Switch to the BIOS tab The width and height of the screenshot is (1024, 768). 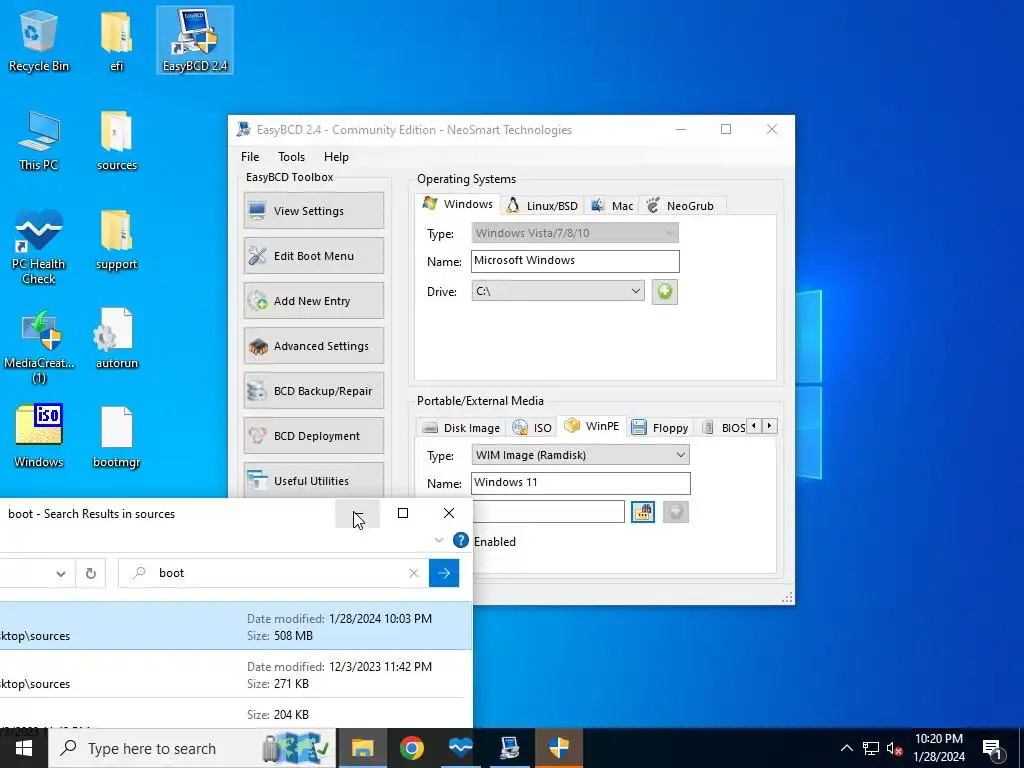tap(724, 428)
